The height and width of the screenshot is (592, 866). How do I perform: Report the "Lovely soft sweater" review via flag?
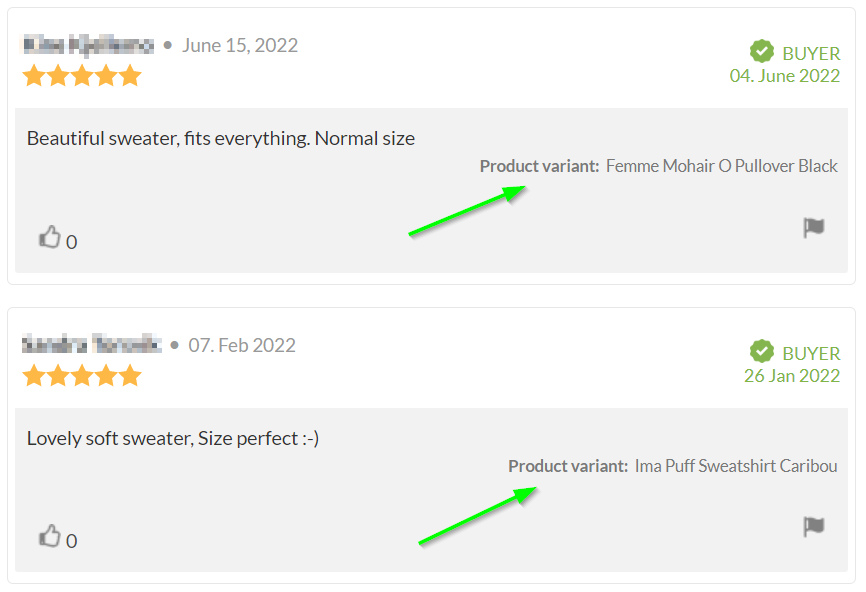[x=814, y=527]
